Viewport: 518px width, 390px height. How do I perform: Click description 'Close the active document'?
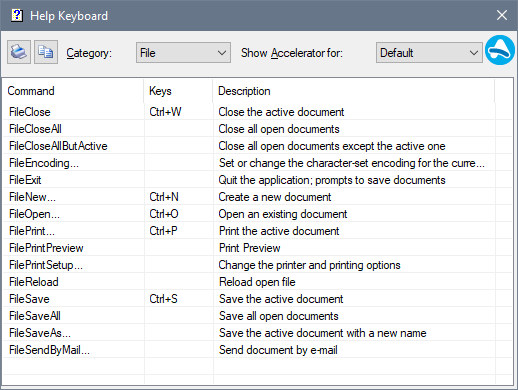click(281, 112)
